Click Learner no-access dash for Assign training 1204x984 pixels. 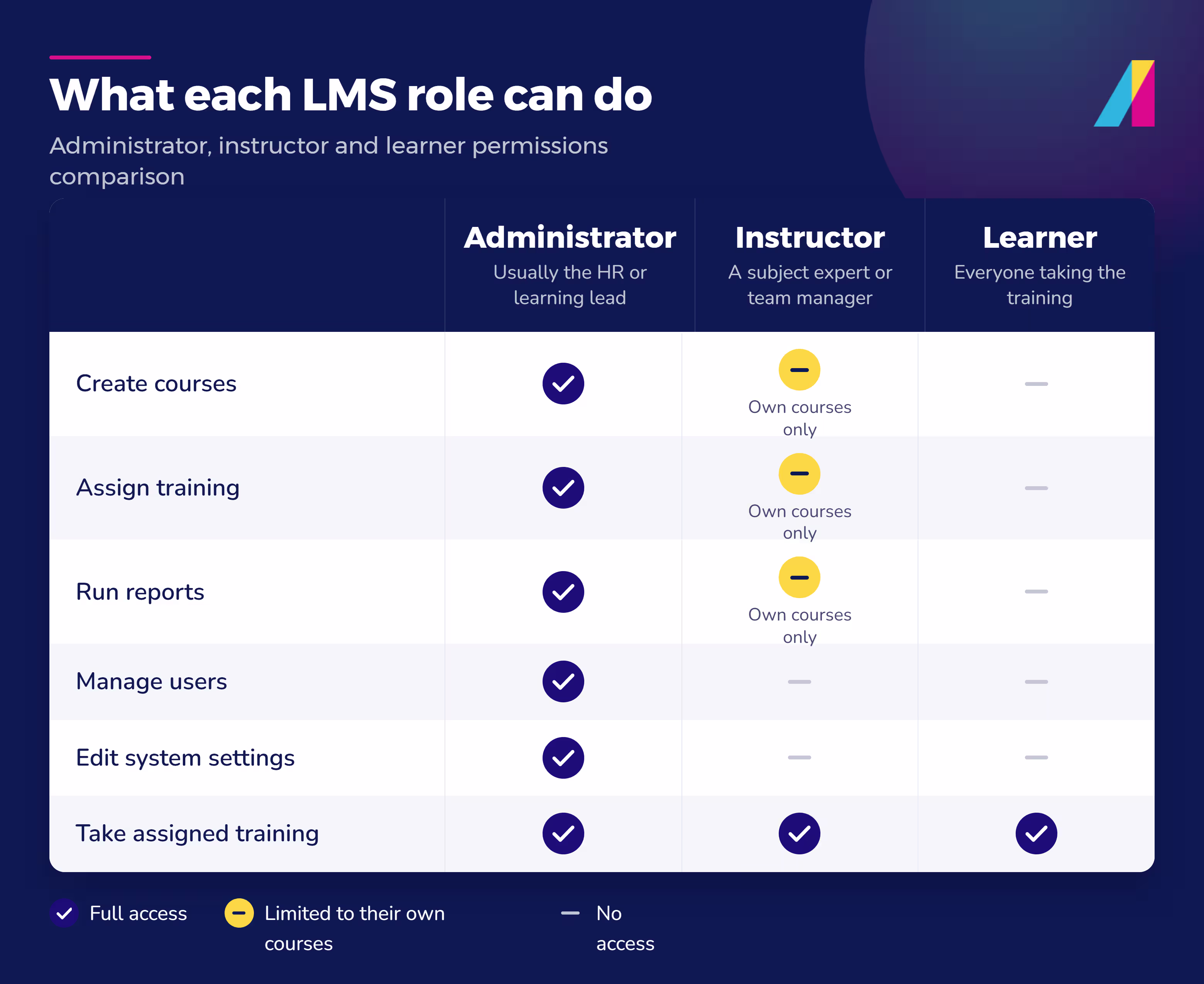(1036, 487)
